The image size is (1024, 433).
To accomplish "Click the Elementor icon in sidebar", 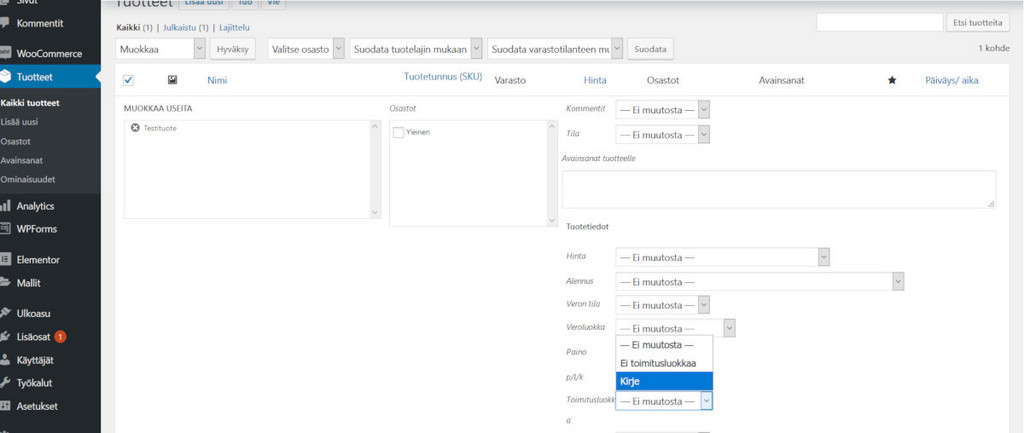I will tap(7, 259).
